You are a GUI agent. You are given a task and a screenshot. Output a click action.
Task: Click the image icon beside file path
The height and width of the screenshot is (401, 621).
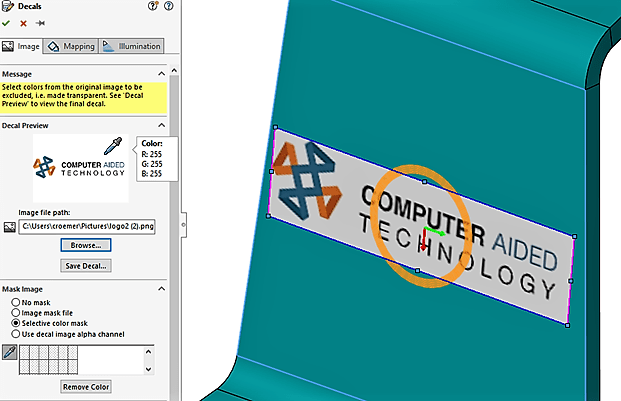(x=10, y=227)
